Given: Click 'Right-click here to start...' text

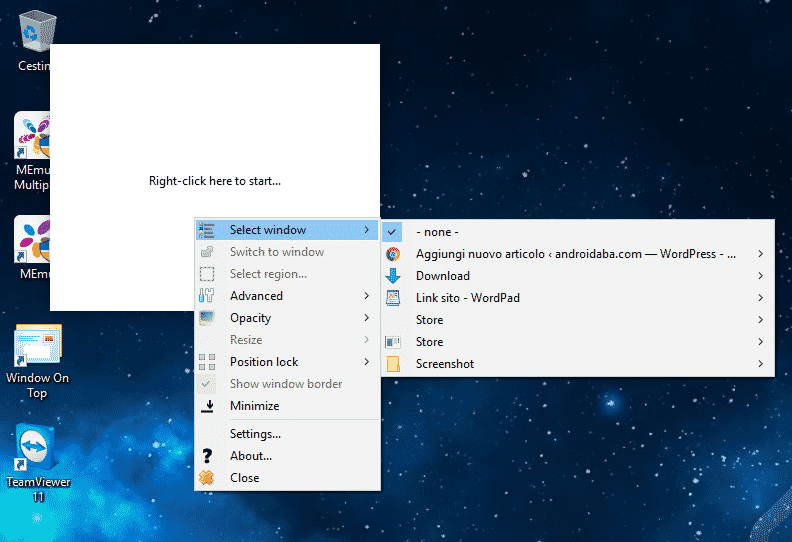Looking at the screenshot, I should [215, 181].
